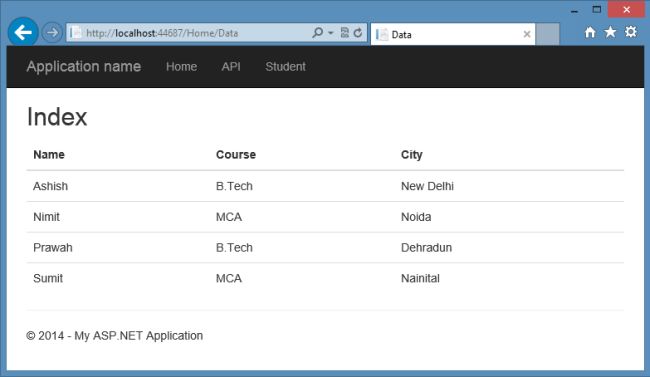Click the Application name brand link
650x377 pixels.
(x=84, y=66)
